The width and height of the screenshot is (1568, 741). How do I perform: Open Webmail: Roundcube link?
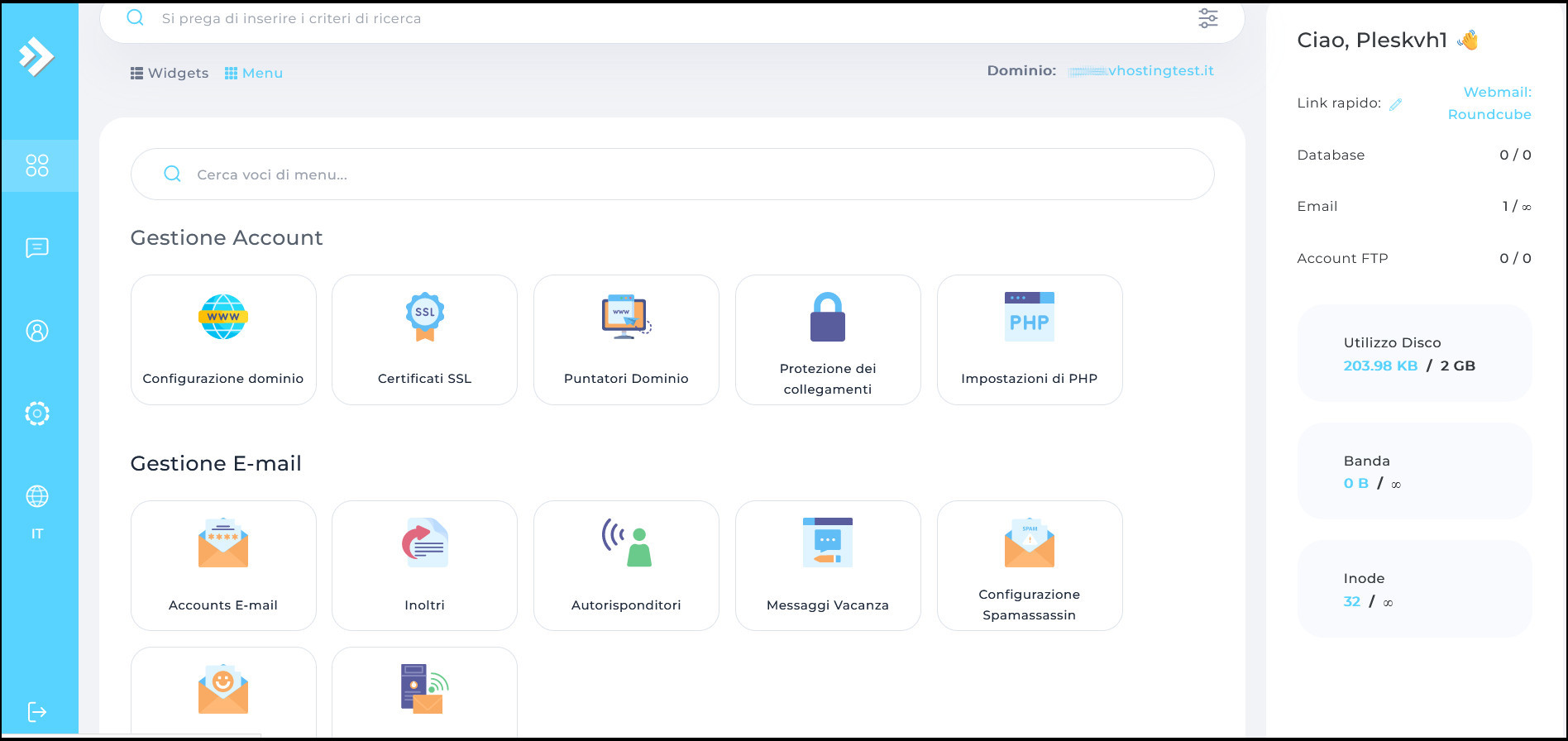(1489, 103)
